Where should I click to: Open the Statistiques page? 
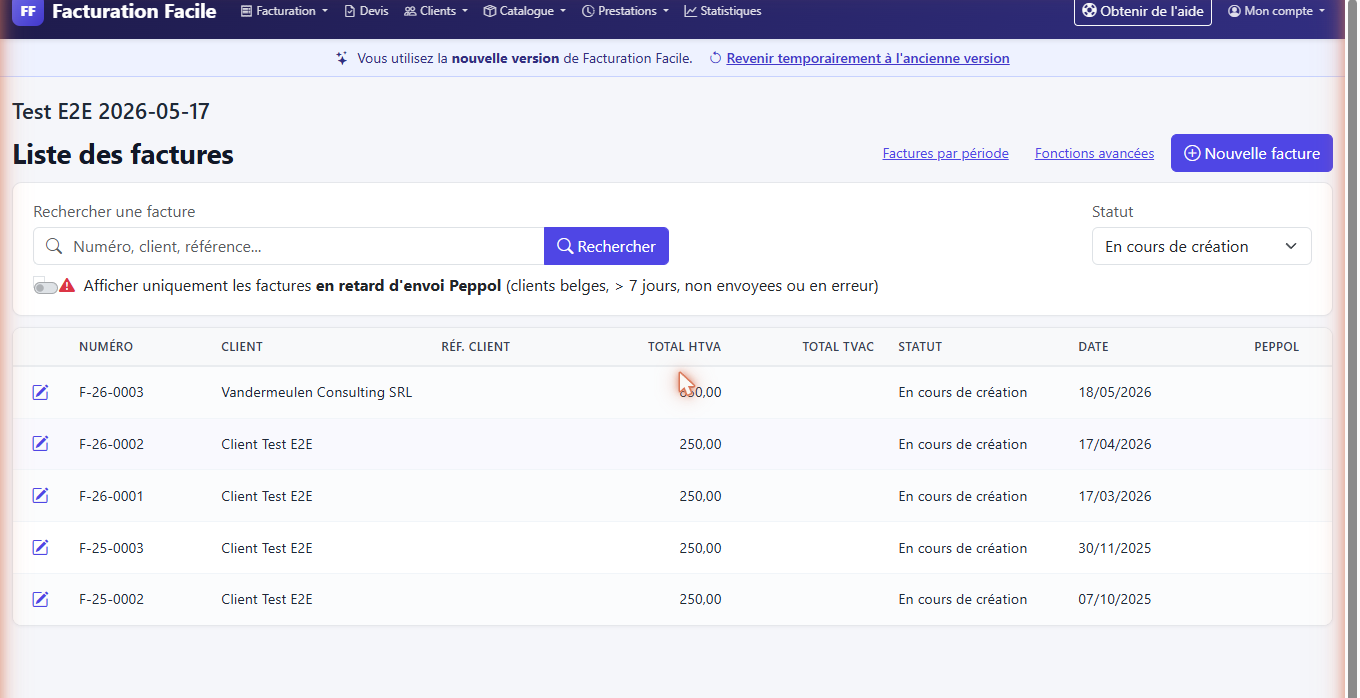(x=722, y=11)
